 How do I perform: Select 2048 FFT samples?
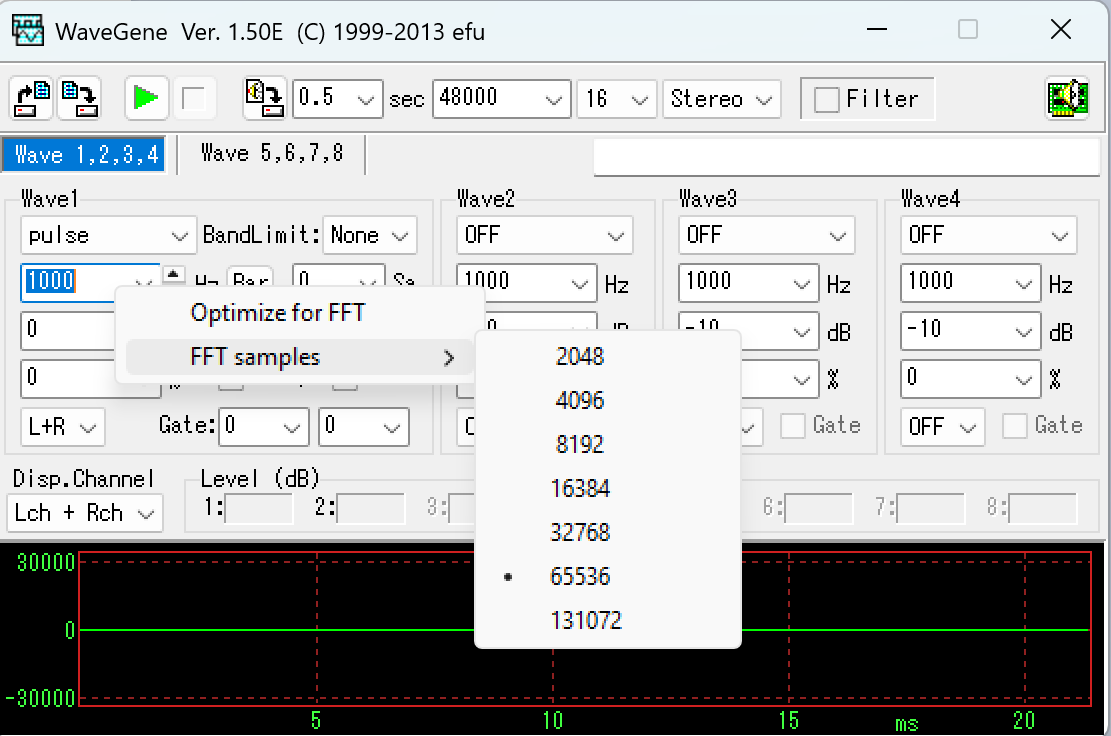coord(607,356)
